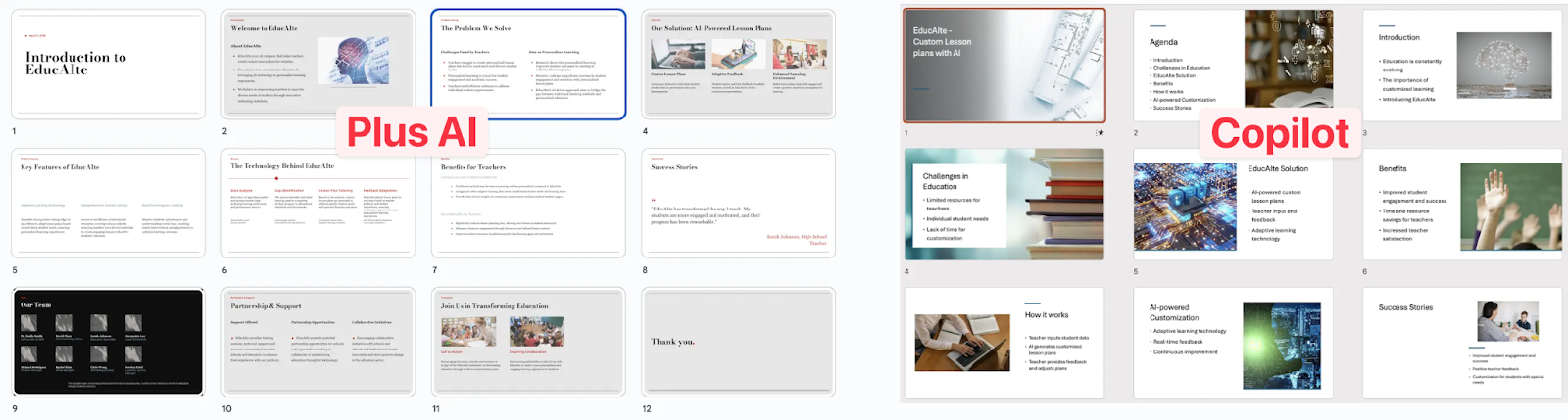Select the 'EducAIte Solution' slide thumbnail
Viewport: 1568px width, 420px height.
click(x=1234, y=204)
